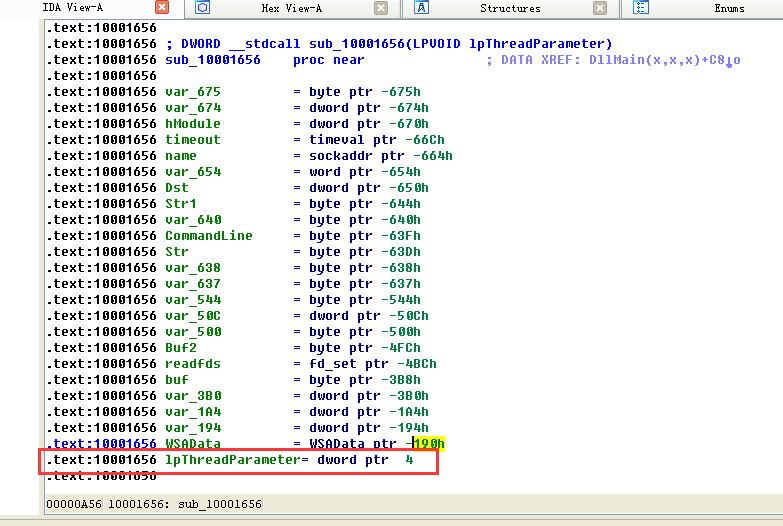Click the Hex View-A tab icon
The height and width of the screenshot is (526, 783).
(x=202, y=7)
